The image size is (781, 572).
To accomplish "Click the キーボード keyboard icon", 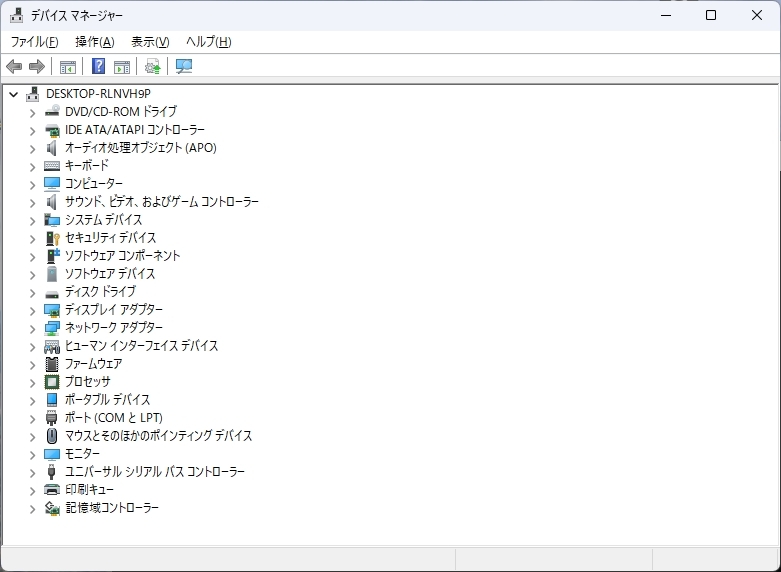I will click(x=52, y=166).
